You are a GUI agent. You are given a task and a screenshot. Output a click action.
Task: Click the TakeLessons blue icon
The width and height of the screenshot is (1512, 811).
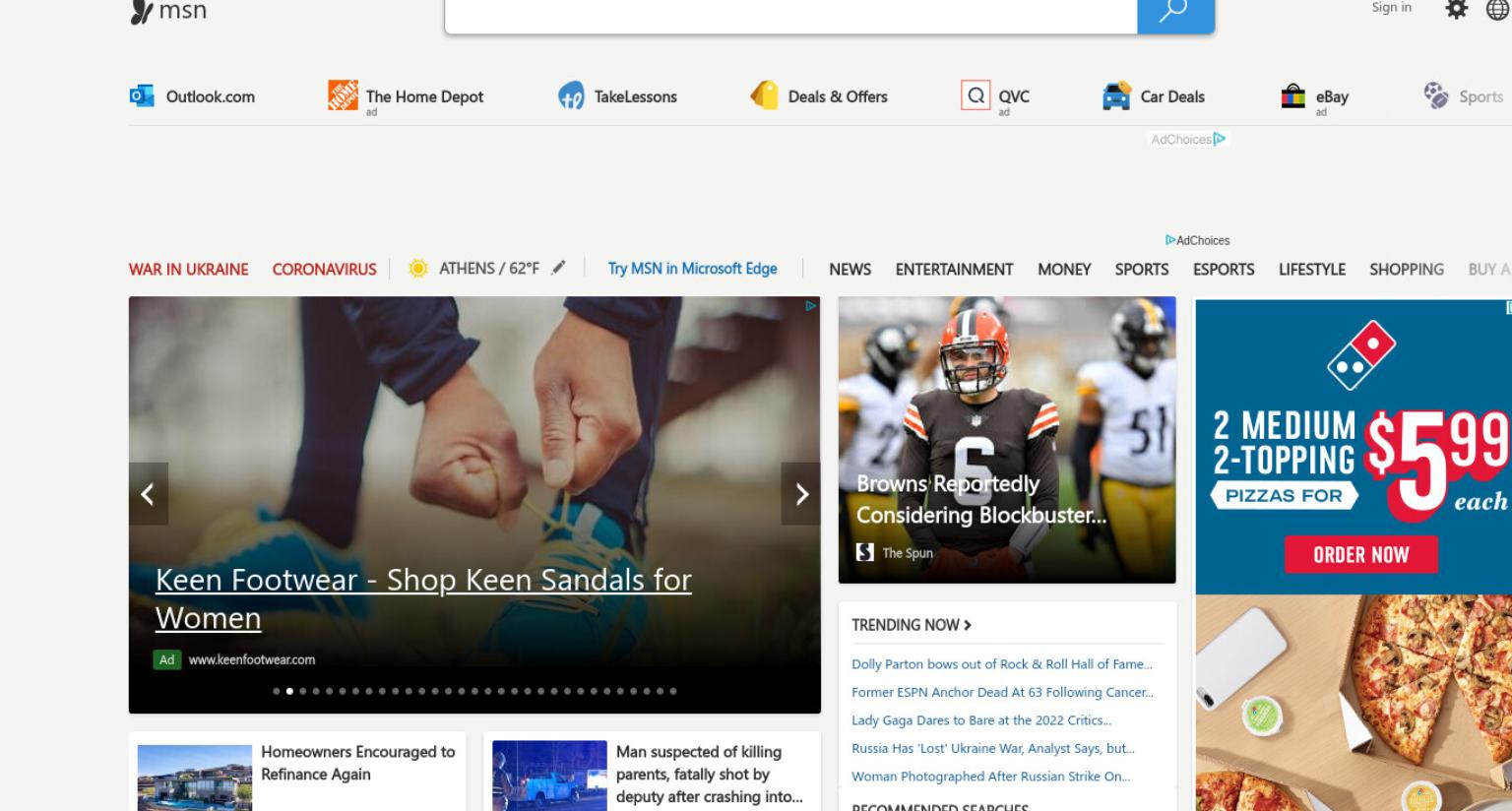(x=571, y=95)
